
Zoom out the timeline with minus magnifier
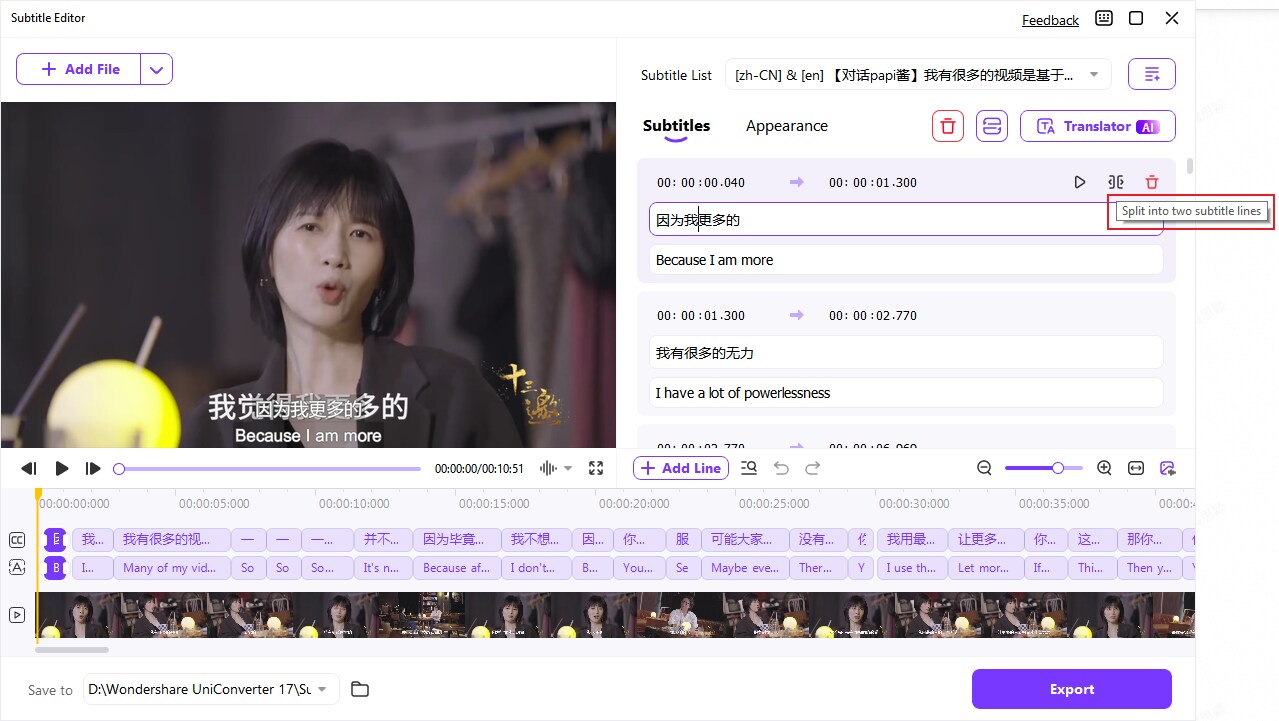984,468
